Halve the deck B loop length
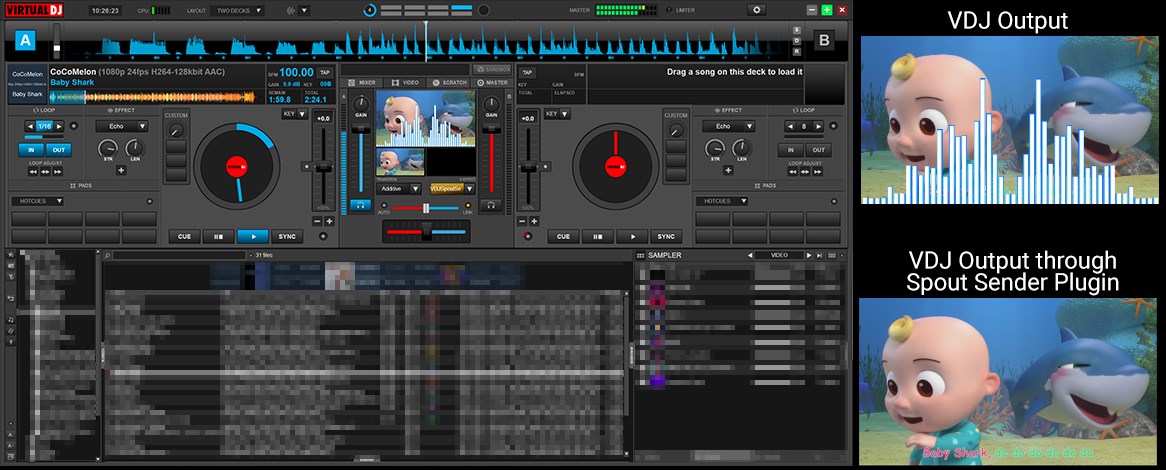 click(790, 126)
